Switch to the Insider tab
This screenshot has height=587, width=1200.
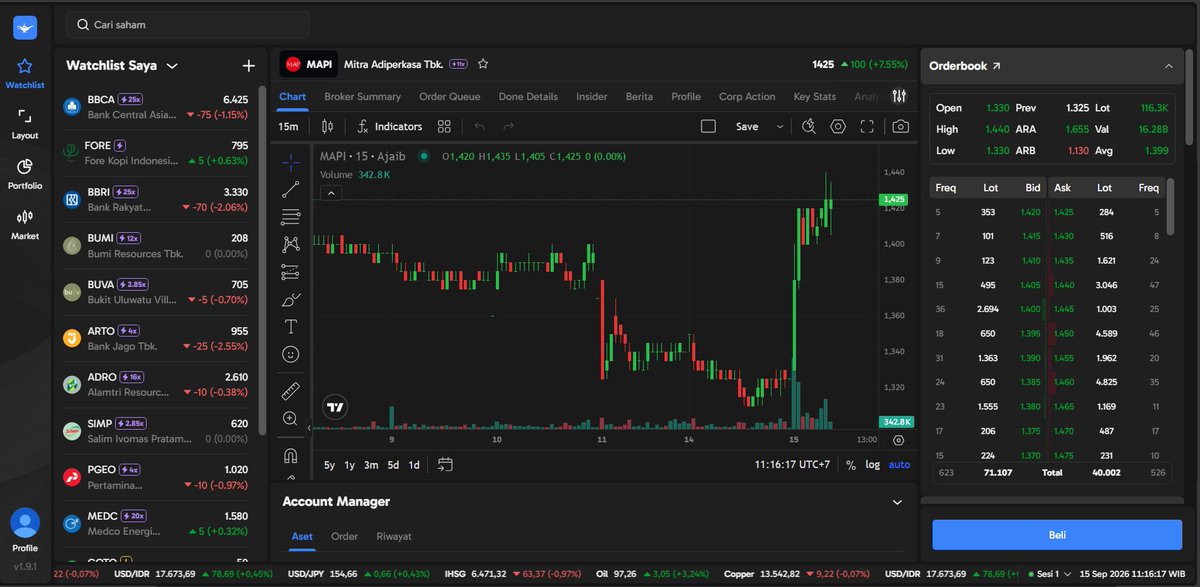(x=591, y=97)
